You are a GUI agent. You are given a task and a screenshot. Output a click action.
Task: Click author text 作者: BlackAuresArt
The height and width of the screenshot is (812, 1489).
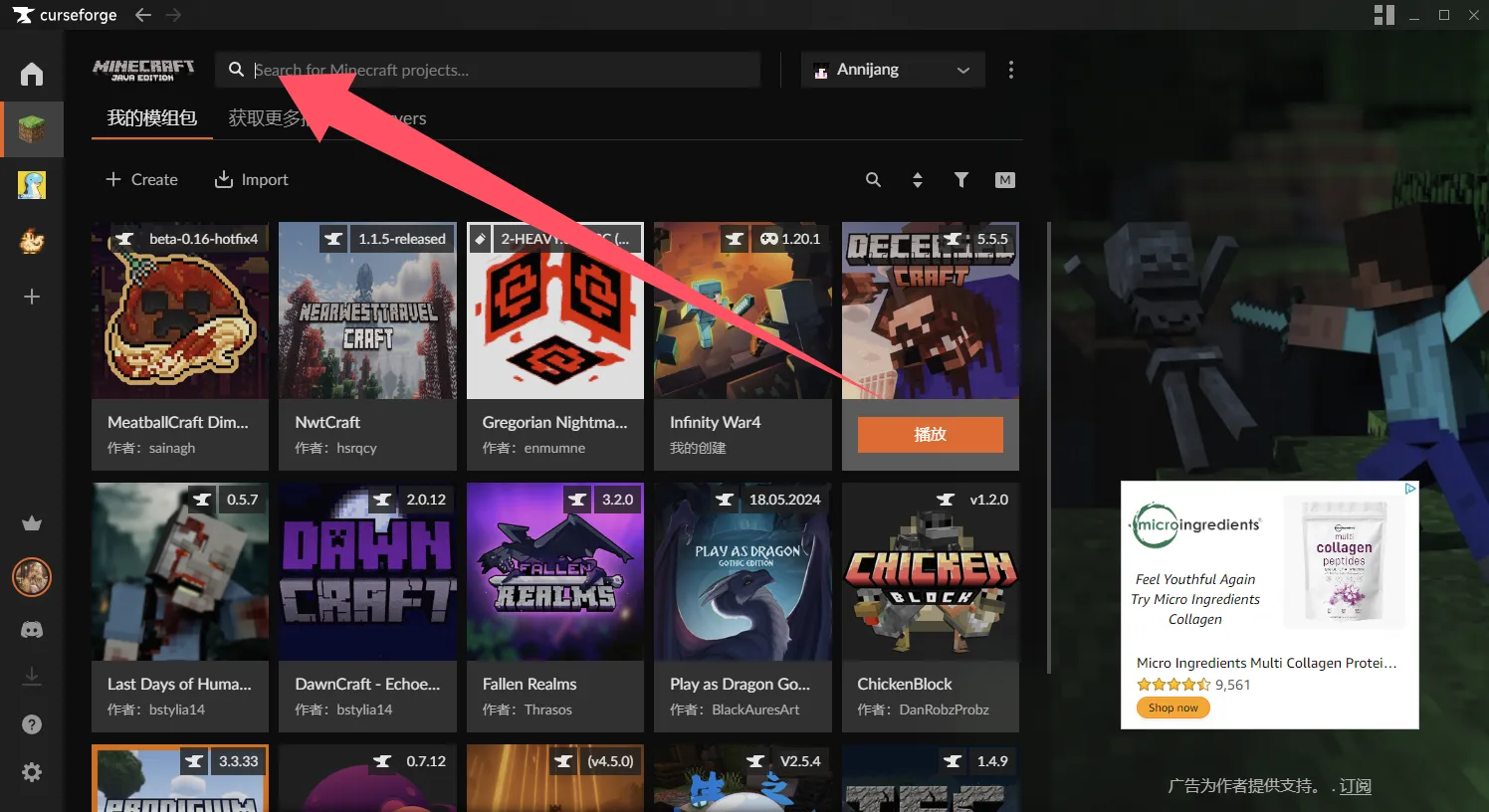[x=735, y=710]
